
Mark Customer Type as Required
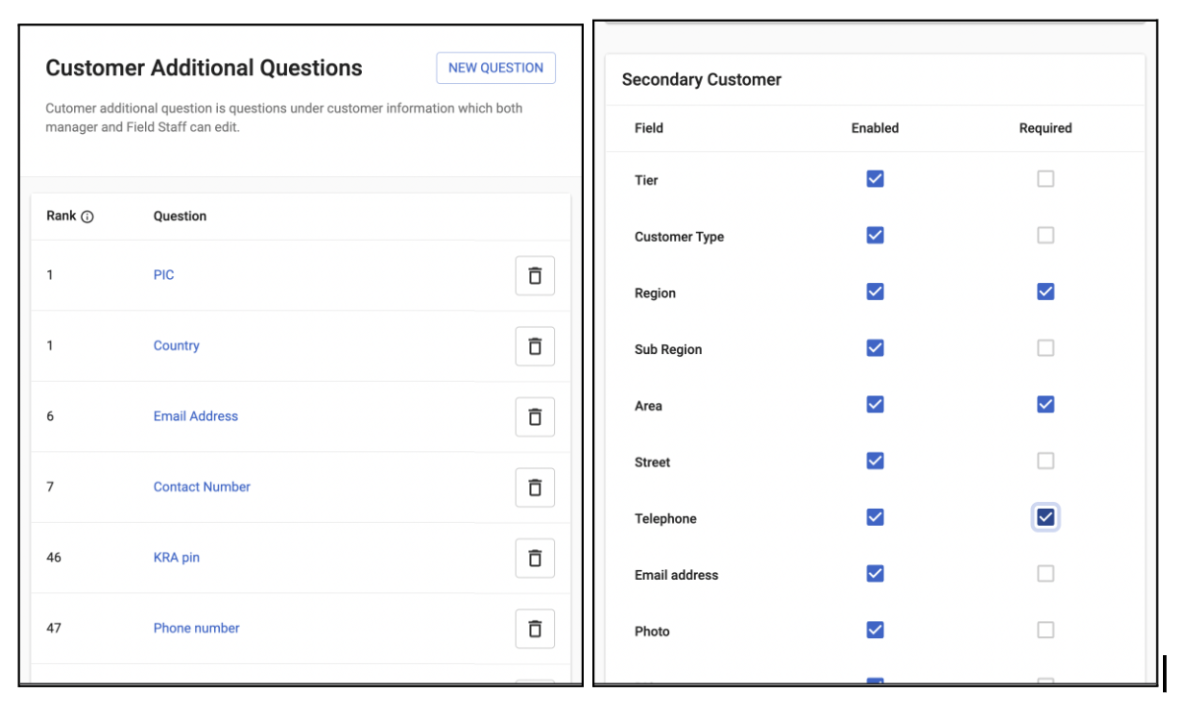click(x=1045, y=236)
